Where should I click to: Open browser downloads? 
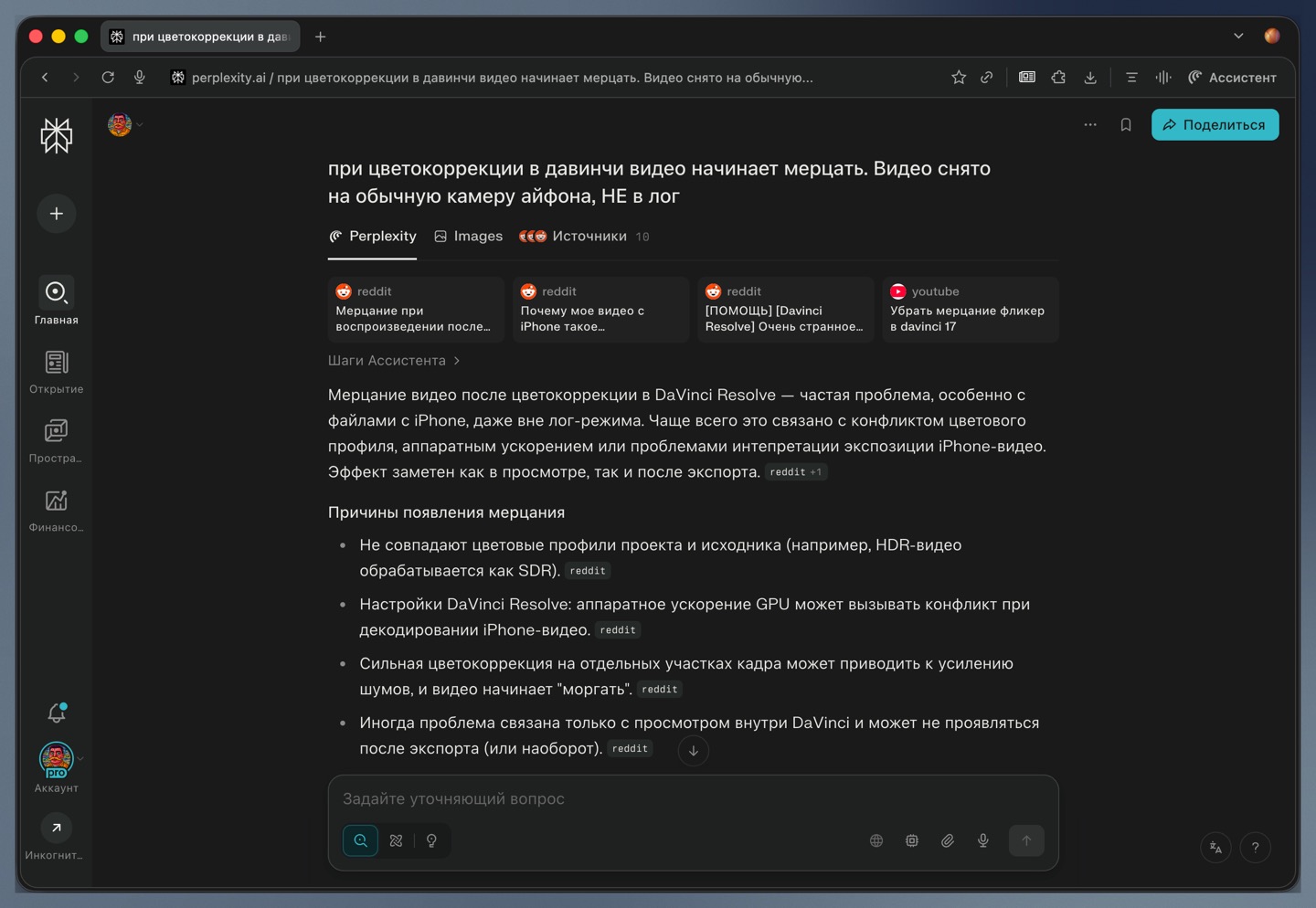(x=1090, y=78)
